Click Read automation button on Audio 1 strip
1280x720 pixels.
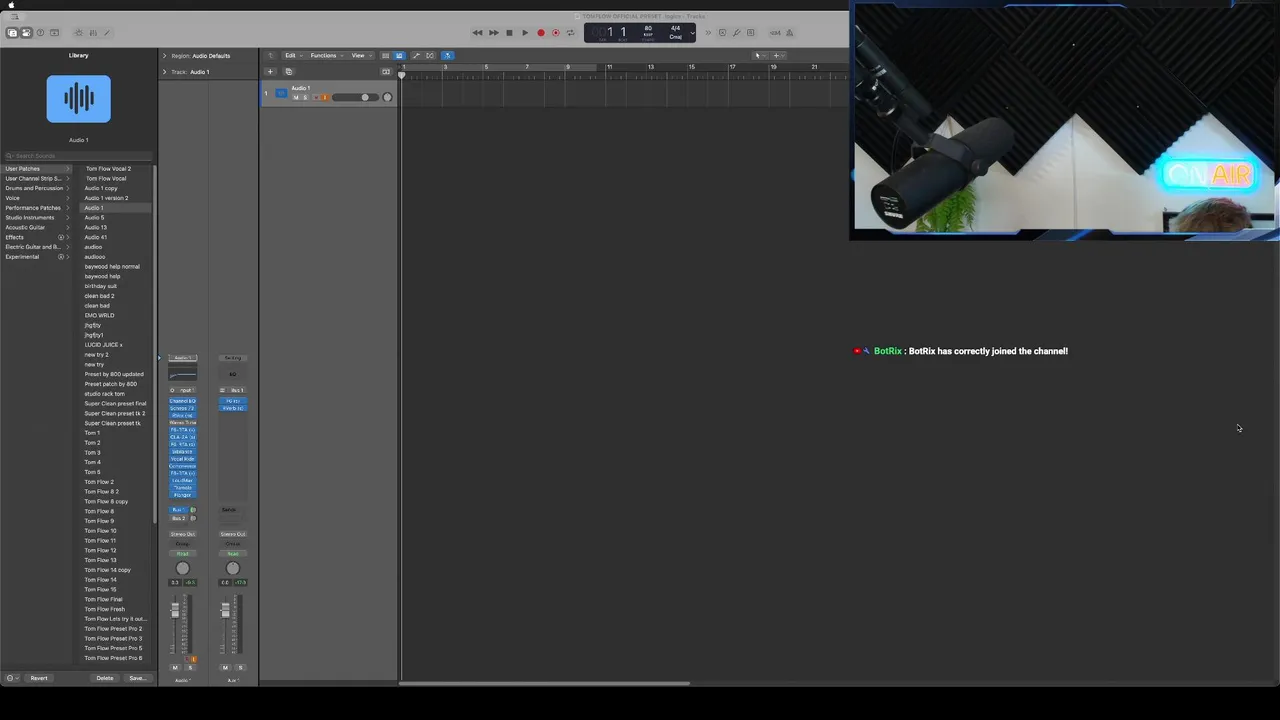182,553
